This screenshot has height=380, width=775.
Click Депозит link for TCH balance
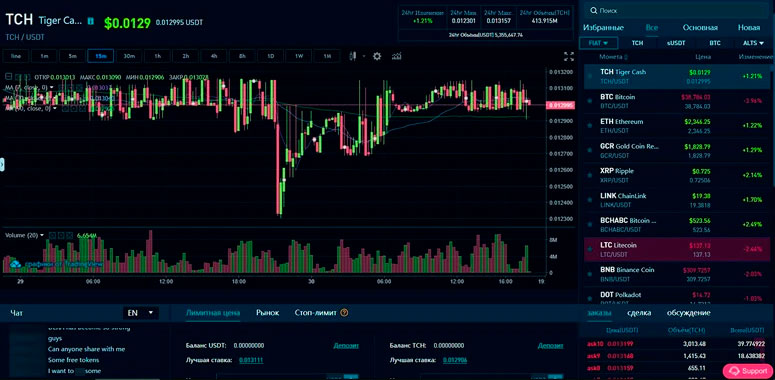point(551,345)
